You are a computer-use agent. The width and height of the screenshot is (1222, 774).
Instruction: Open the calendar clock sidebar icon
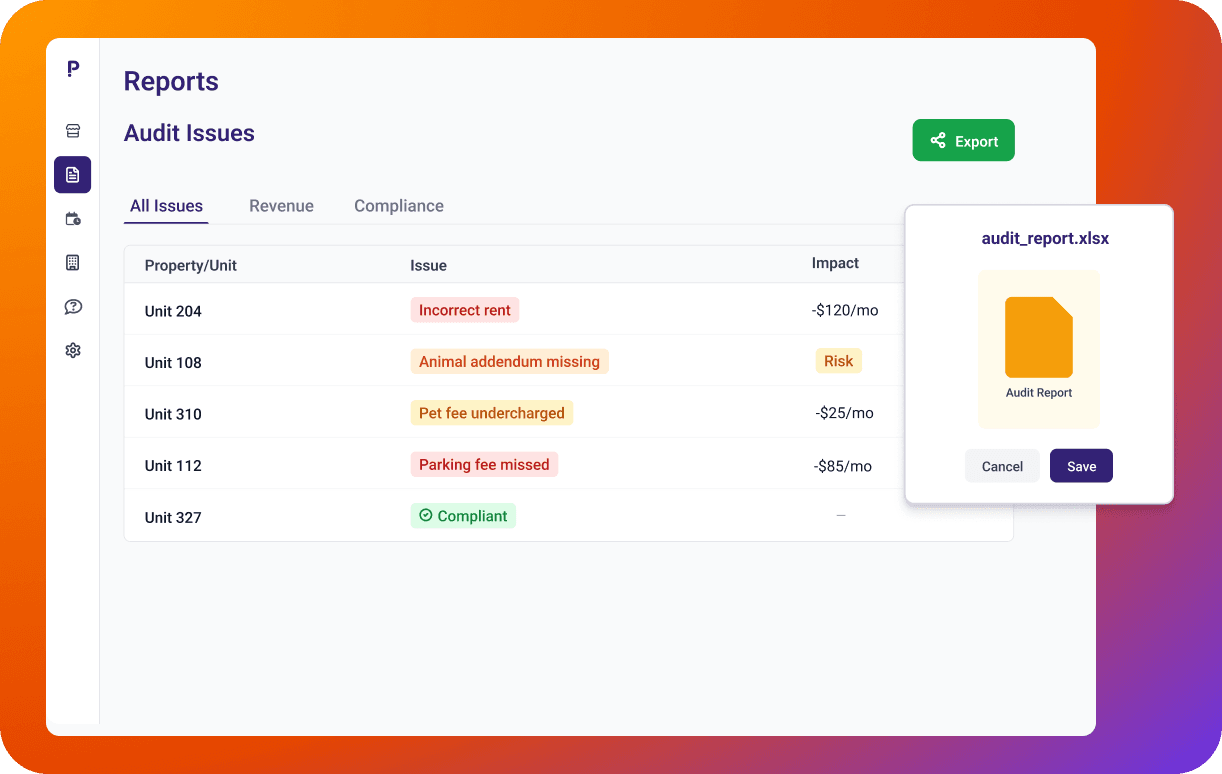click(72, 219)
